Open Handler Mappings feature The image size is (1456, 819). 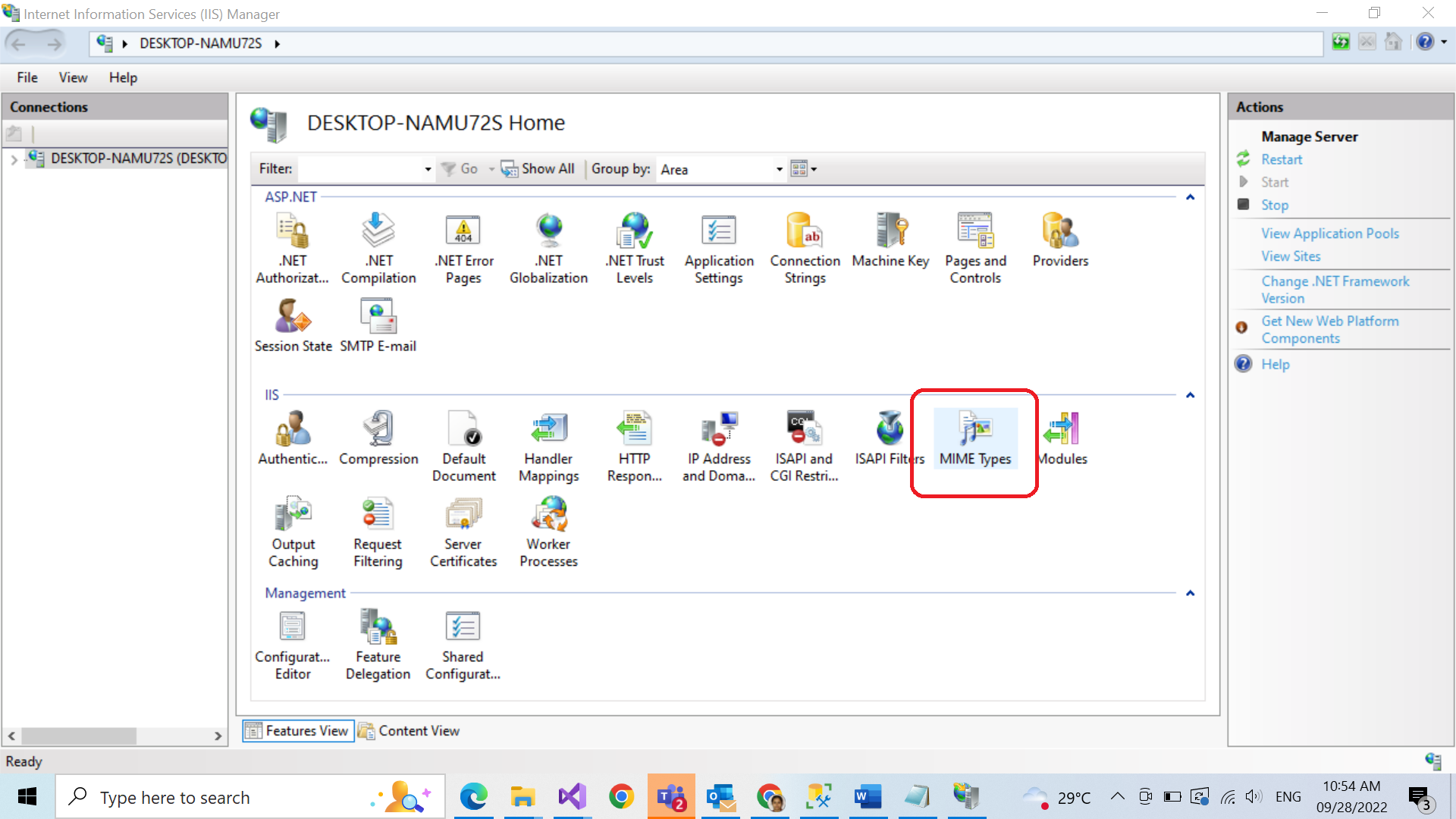pyautogui.click(x=549, y=446)
